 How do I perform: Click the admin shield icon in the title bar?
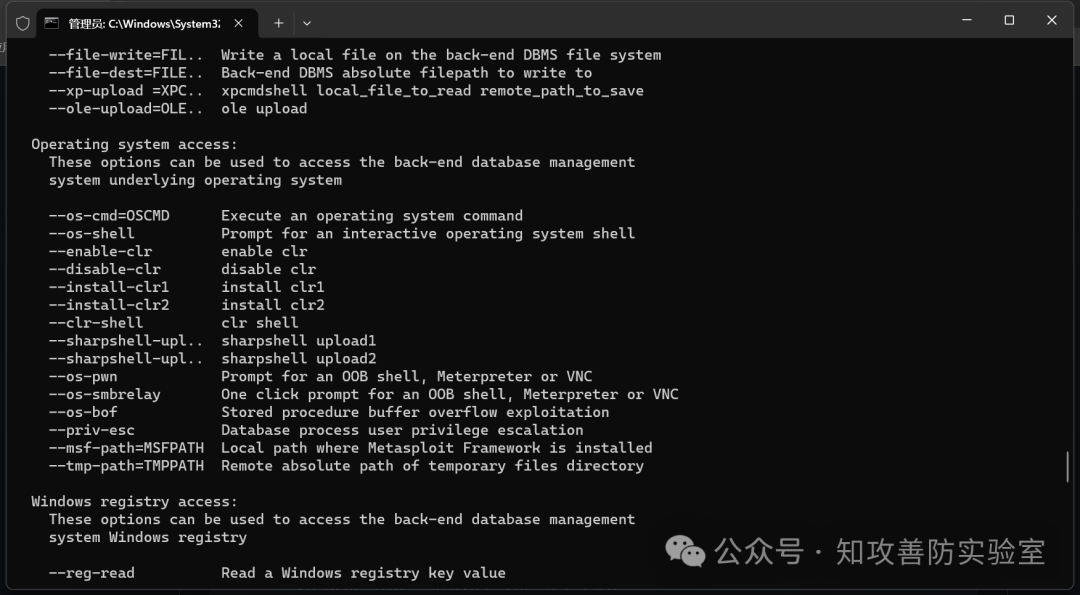[x=22, y=21]
